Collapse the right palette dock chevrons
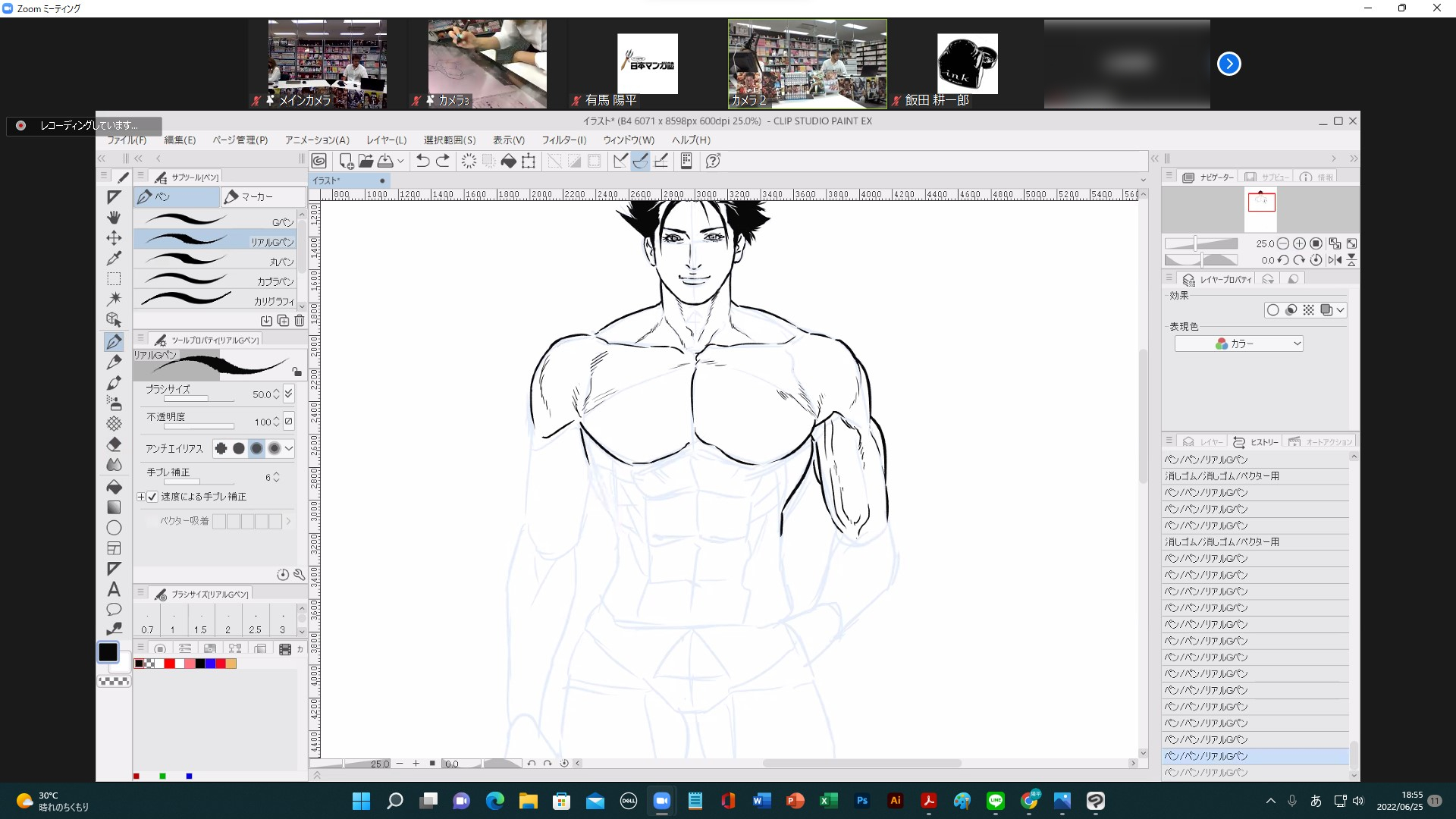The height and width of the screenshot is (819, 1456). (x=1354, y=158)
